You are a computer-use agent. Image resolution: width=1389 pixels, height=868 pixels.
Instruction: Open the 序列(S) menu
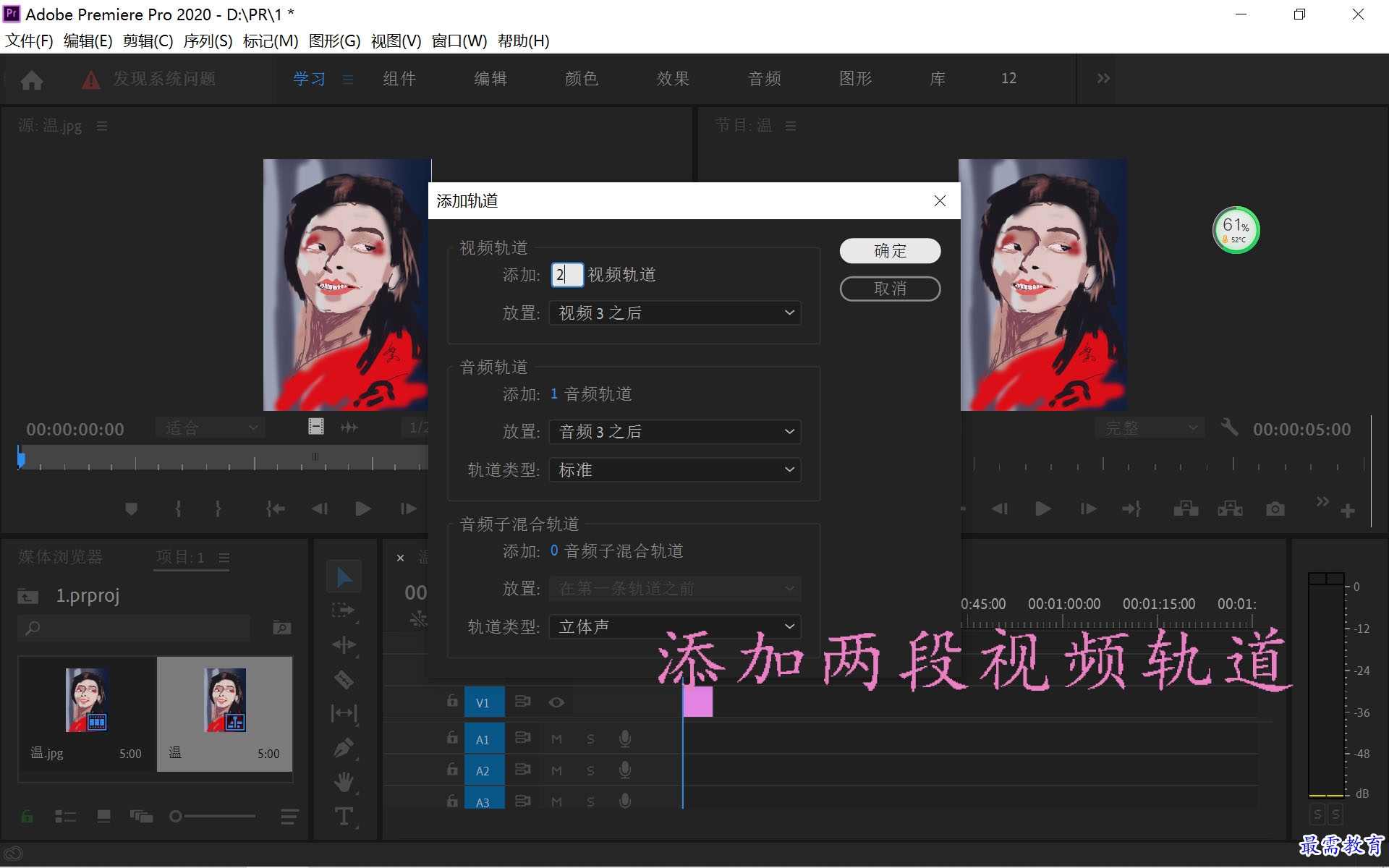pos(208,41)
